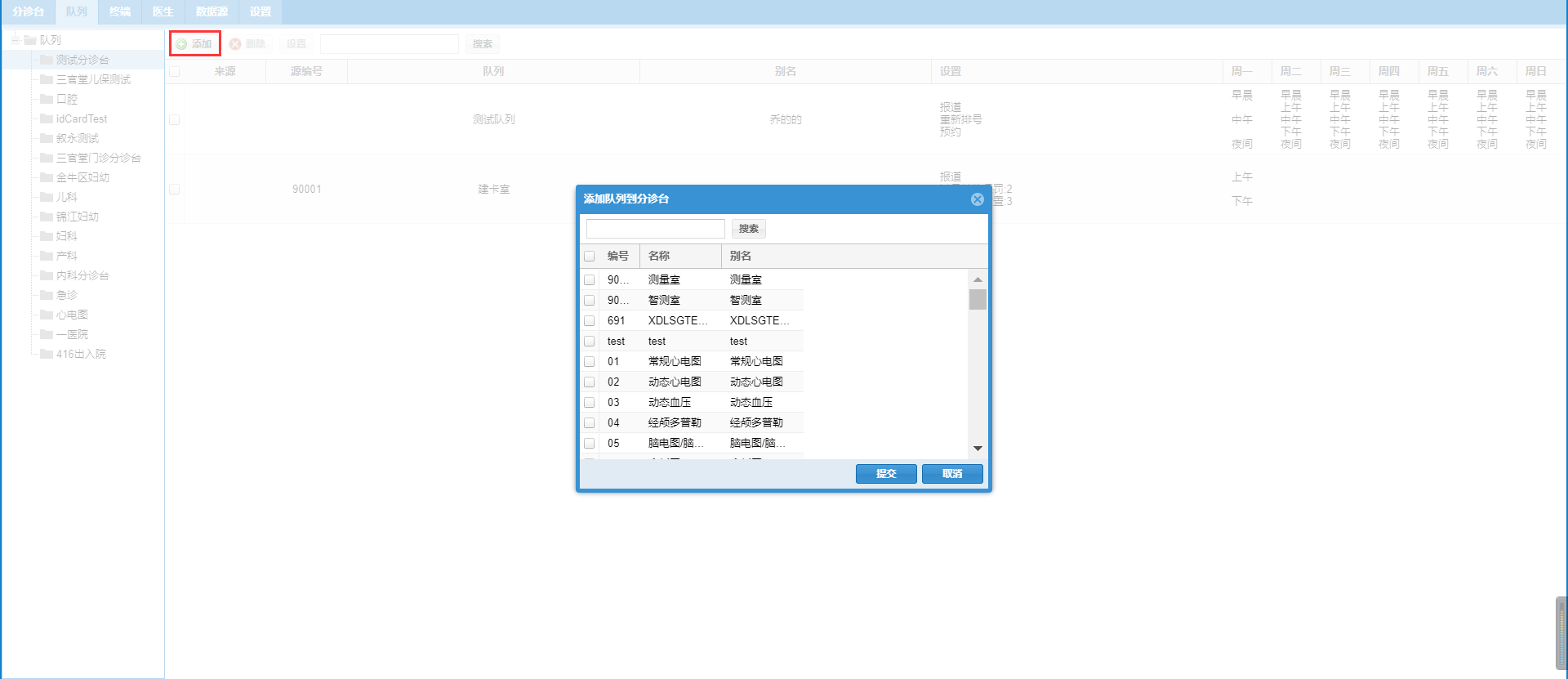Close the add-queue dialog with X icon
This screenshot has height=679, width=1568.
tap(977, 199)
